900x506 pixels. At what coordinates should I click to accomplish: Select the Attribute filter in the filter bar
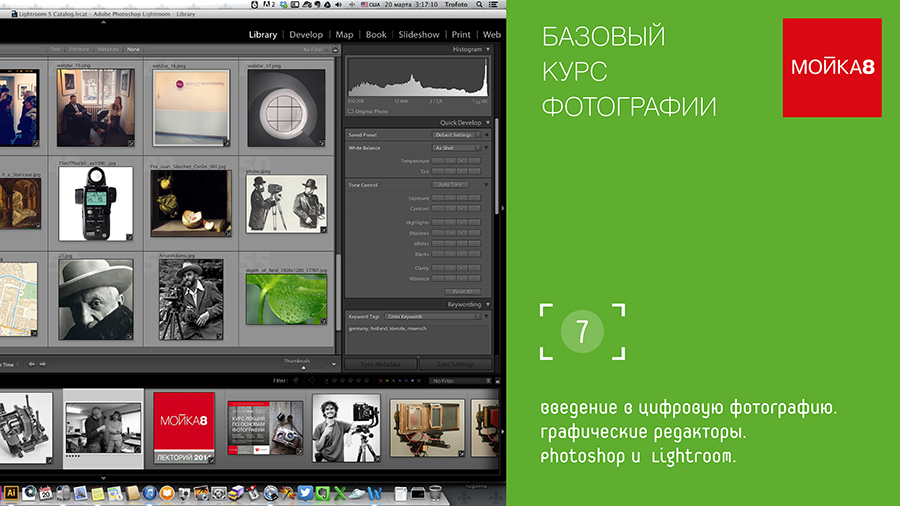coord(79,49)
